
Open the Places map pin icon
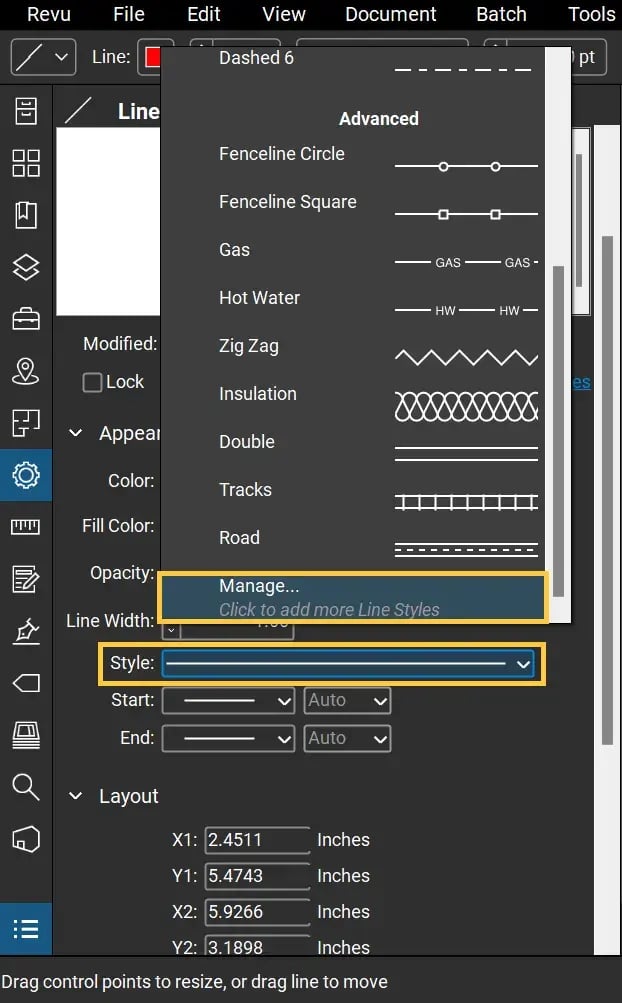pos(26,371)
